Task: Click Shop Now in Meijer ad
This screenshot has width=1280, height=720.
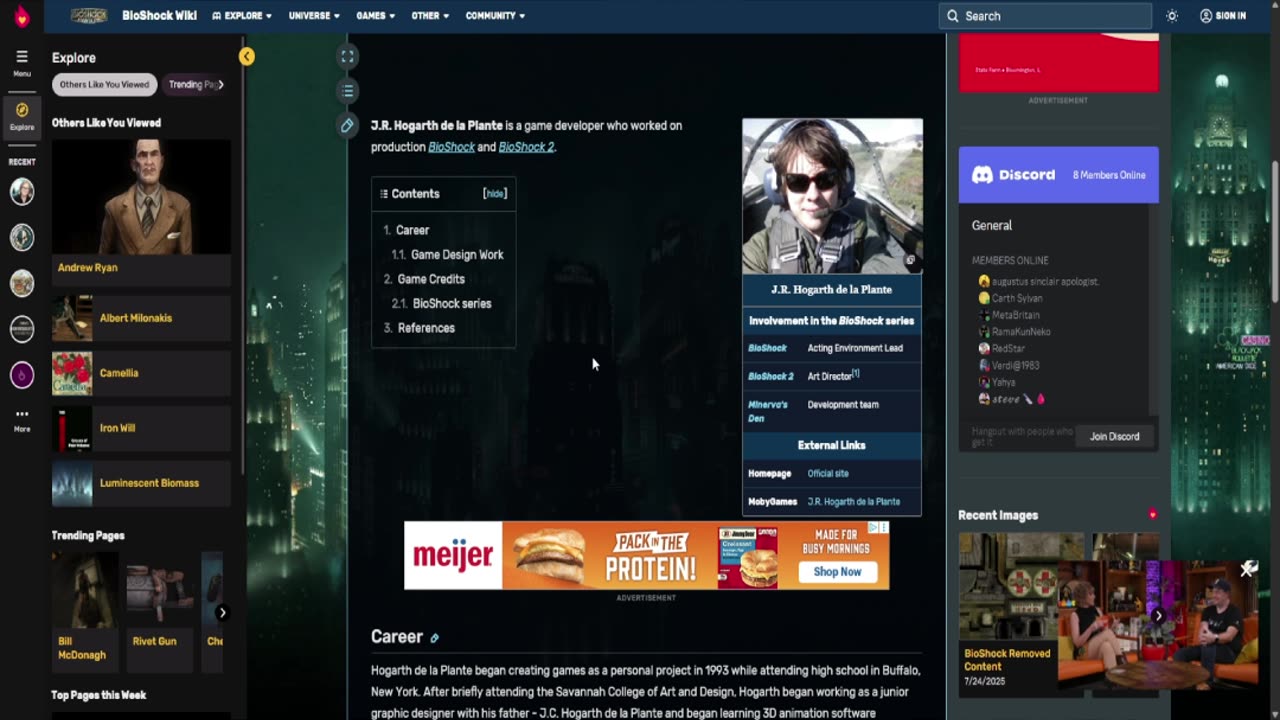Action: [837, 572]
